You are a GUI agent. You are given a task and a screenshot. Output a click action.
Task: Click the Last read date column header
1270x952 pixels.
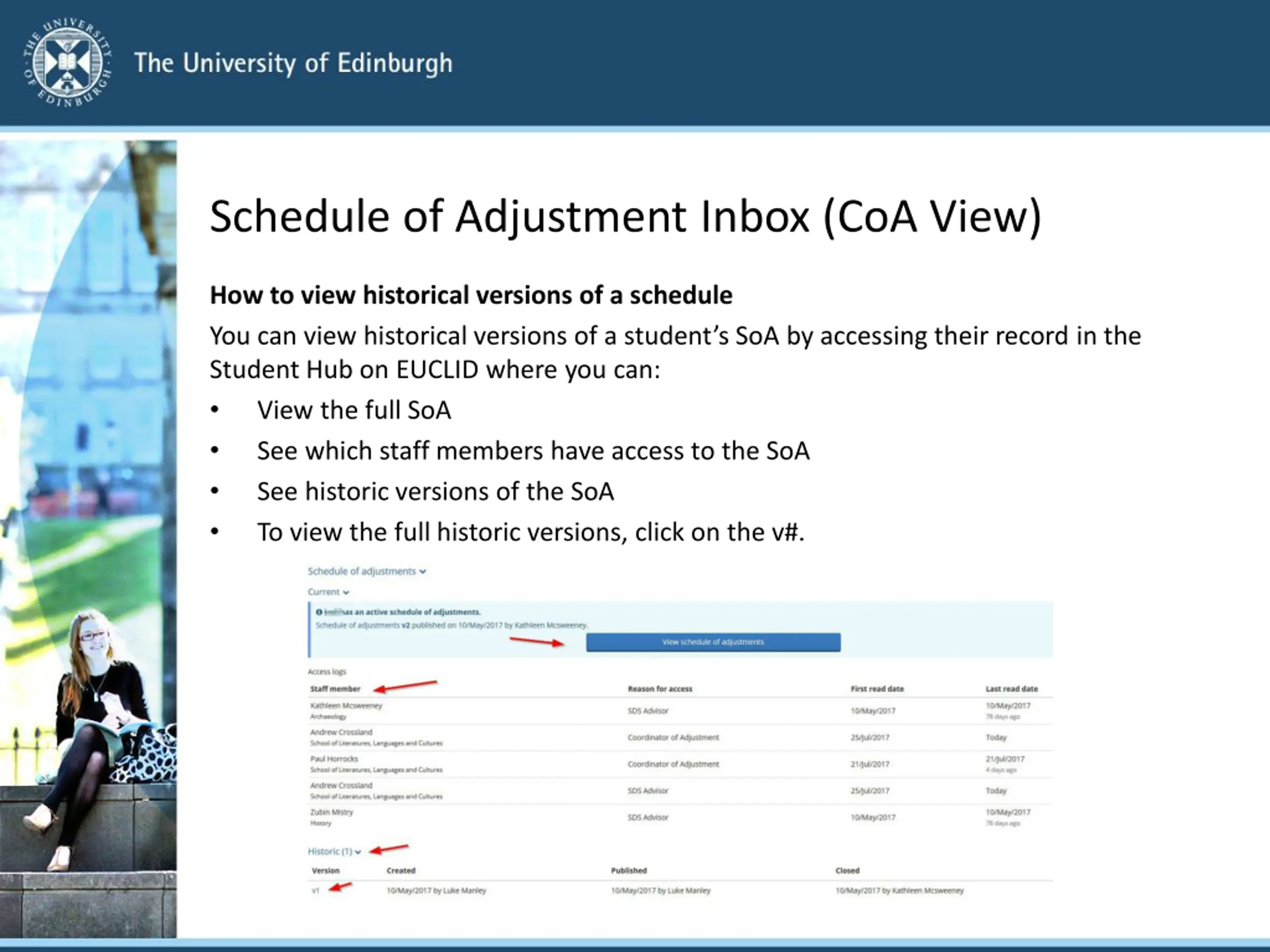coord(1011,689)
